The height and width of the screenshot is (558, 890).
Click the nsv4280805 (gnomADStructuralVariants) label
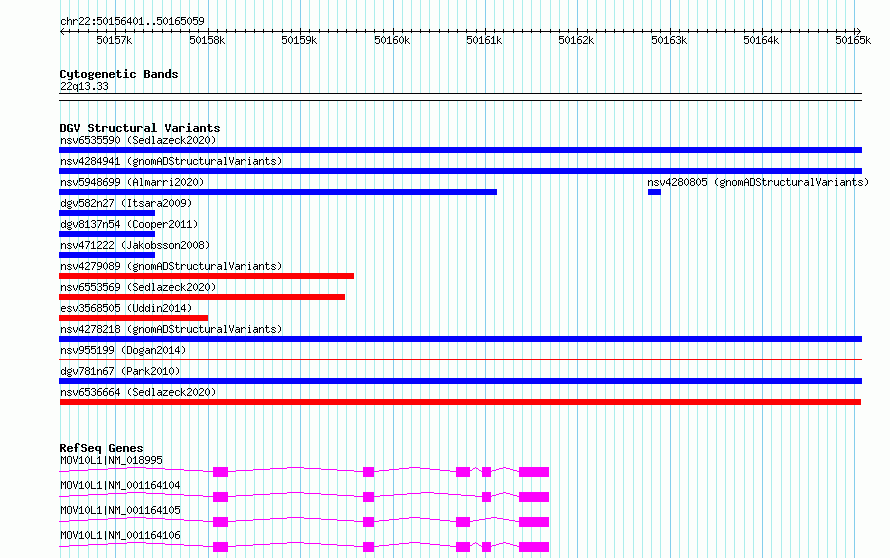758,182
